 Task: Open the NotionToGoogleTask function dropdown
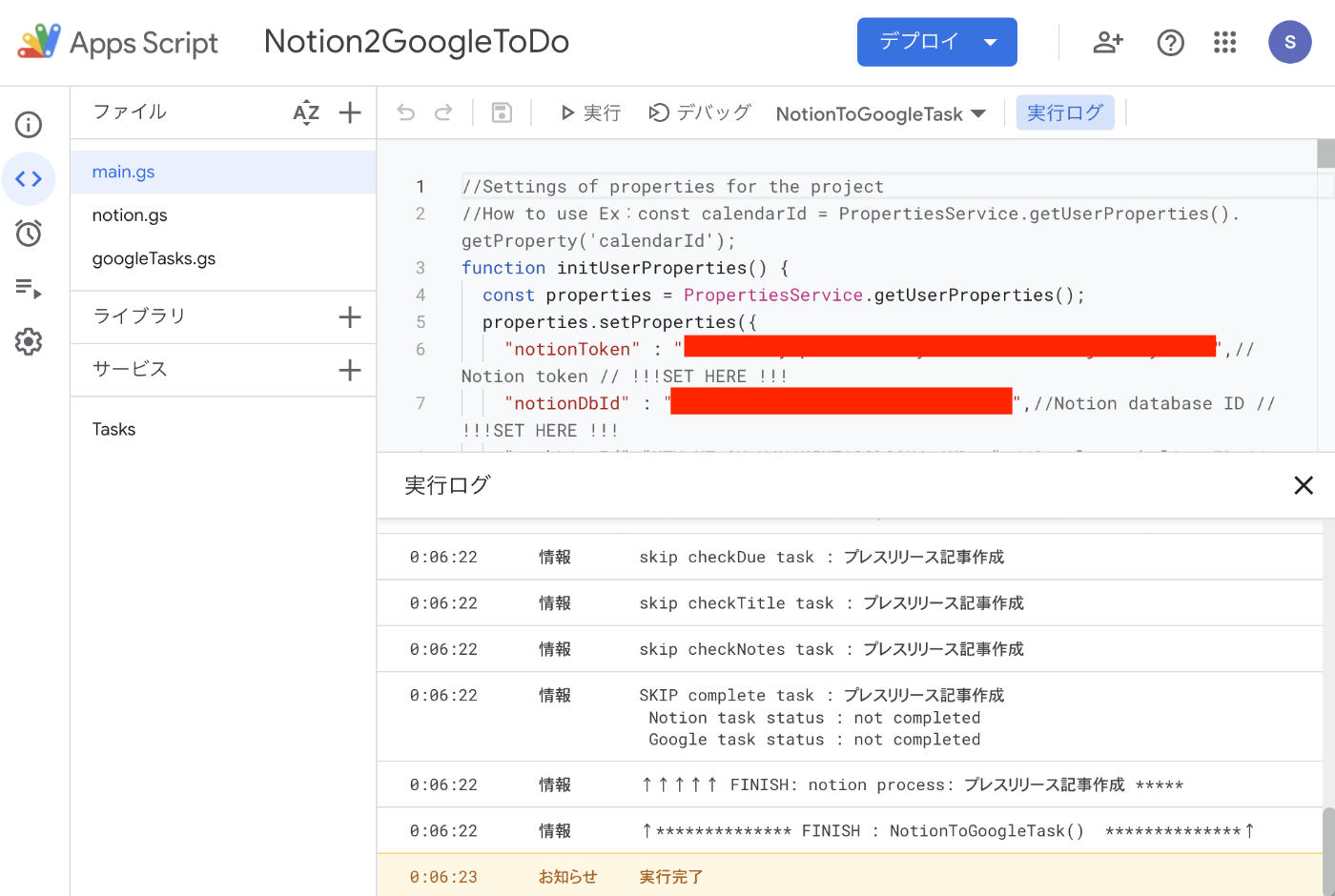tap(880, 114)
